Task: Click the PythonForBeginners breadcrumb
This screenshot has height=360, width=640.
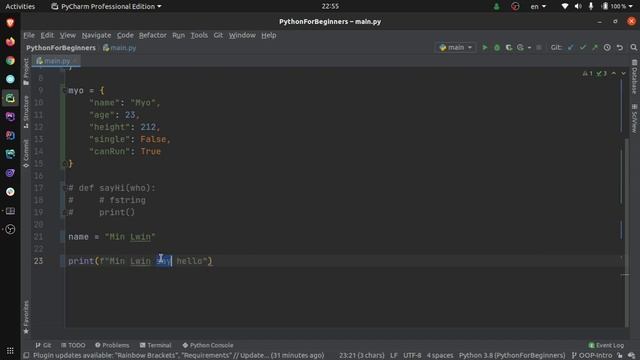Action: [x=61, y=48]
